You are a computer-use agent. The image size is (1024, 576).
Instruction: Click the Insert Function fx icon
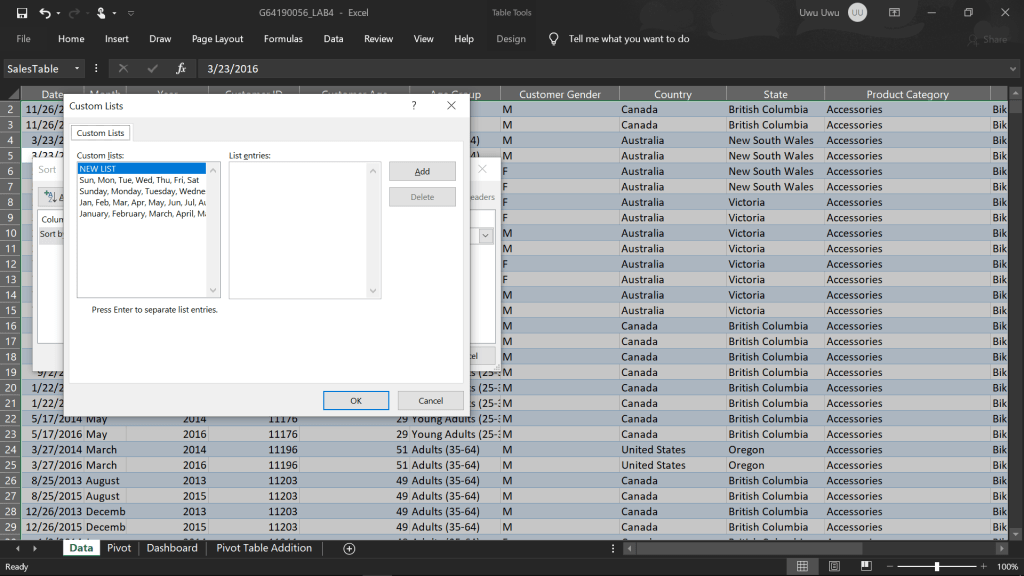click(181, 69)
